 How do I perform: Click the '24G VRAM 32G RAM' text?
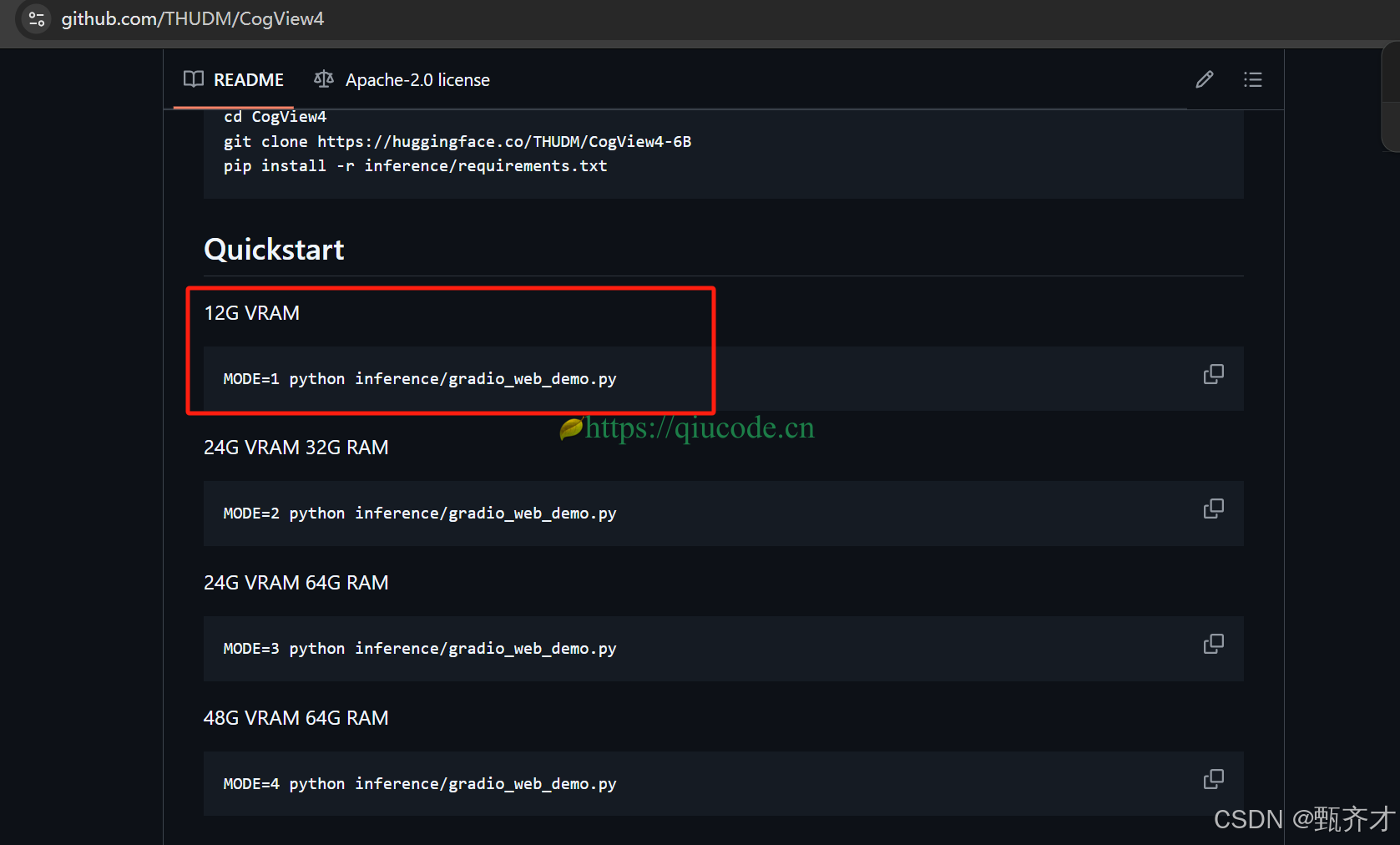pos(296,448)
